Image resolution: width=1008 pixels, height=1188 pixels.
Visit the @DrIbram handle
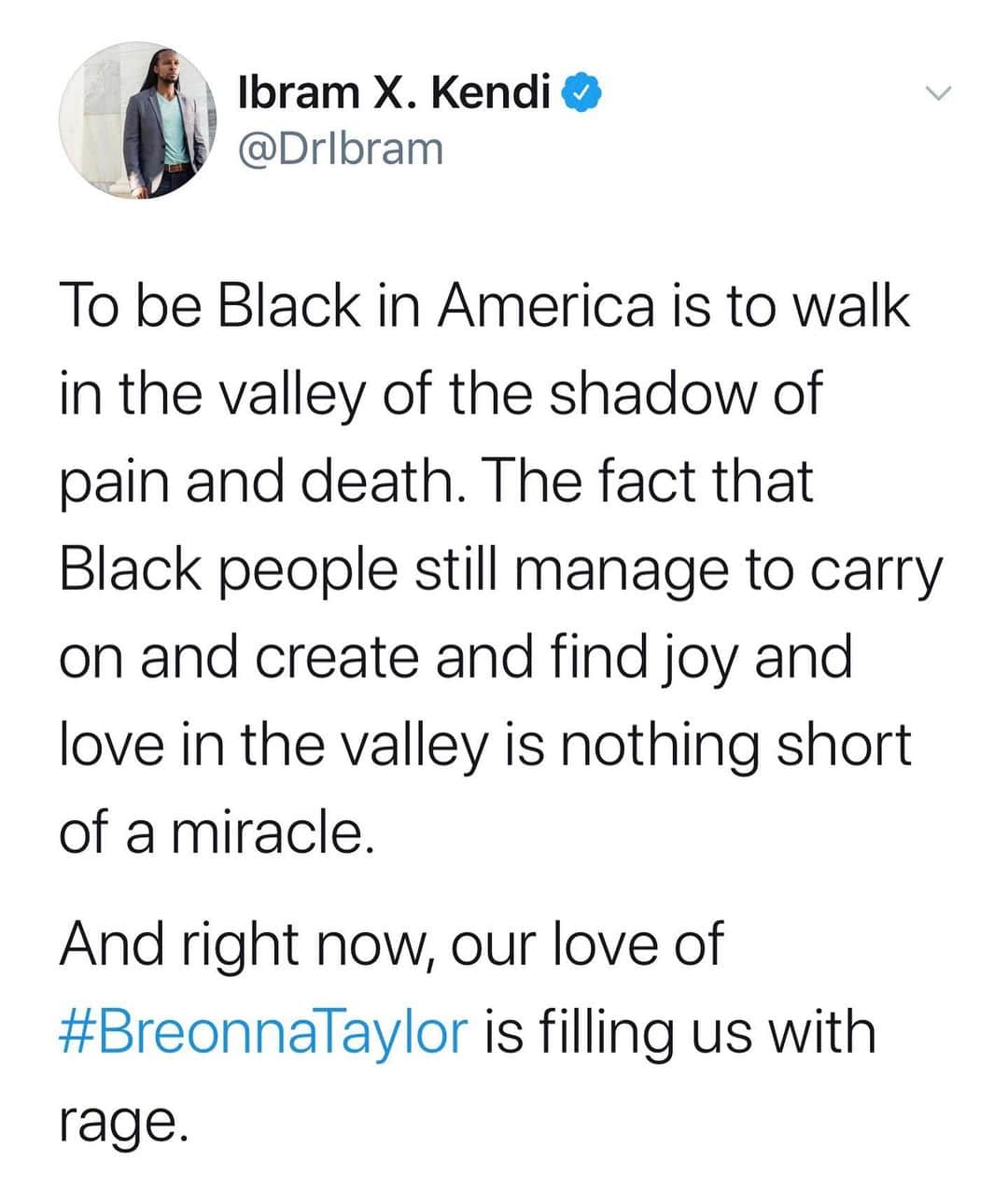click(x=341, y=147)
